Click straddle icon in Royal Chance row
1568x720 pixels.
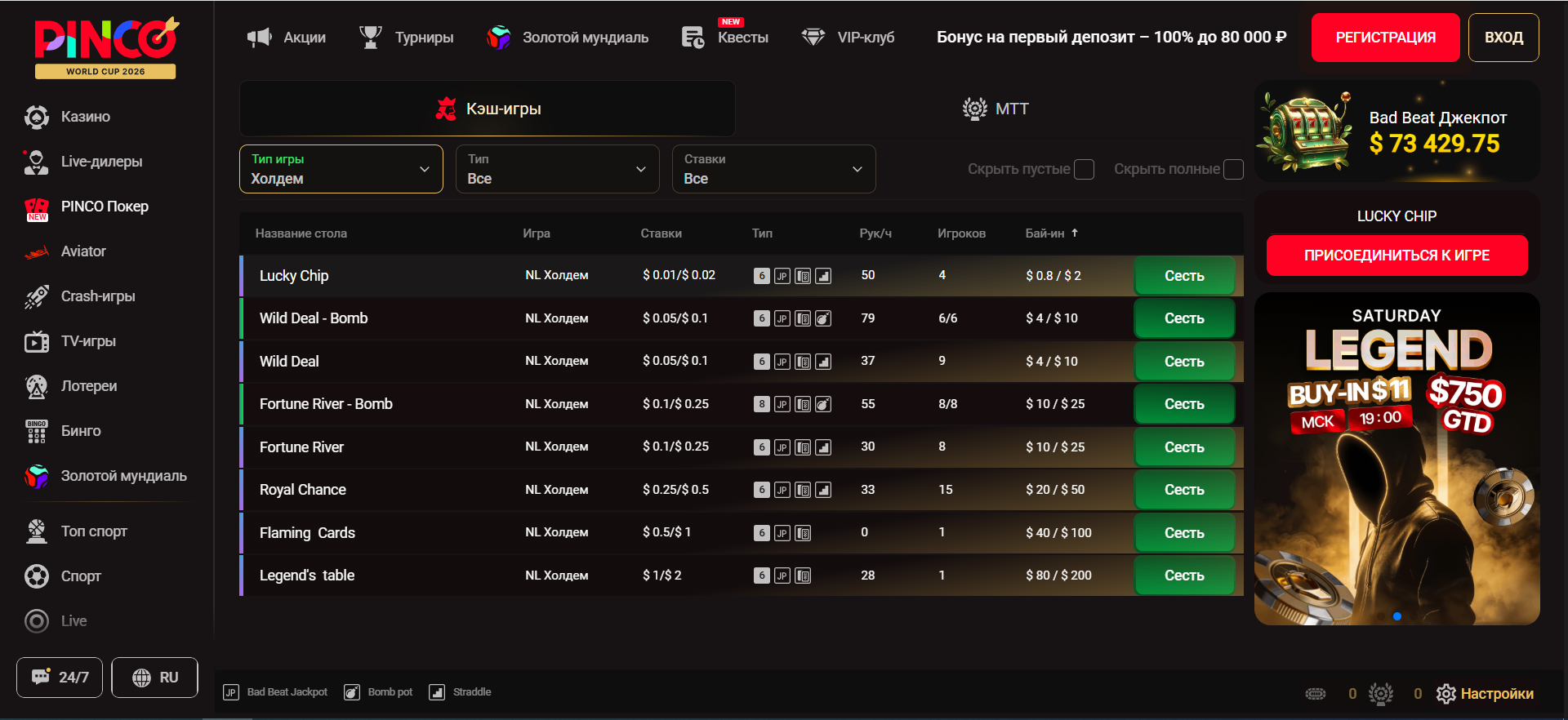click(x=823, y=490)
